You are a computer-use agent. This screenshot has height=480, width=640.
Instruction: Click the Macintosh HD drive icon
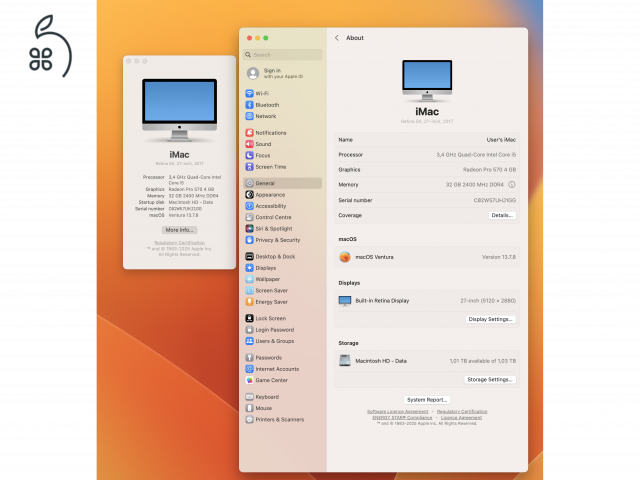(345, 360)
